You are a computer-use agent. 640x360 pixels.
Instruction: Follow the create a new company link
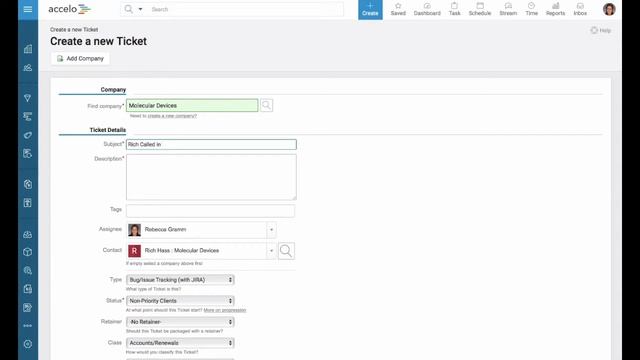pyautogui.click(x=172, y=116)
